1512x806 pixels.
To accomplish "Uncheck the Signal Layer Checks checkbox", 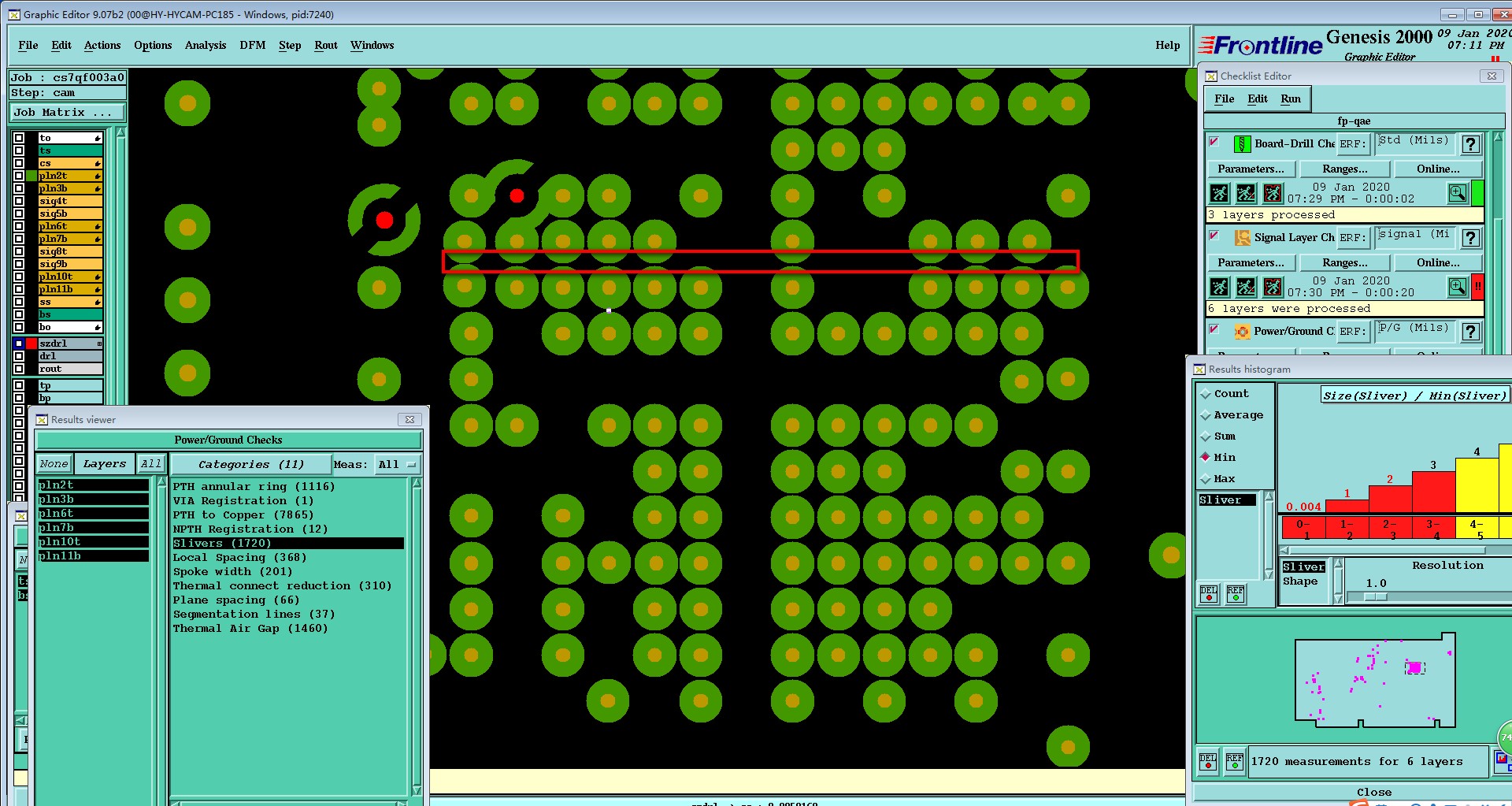I will tap(1214, 236).
